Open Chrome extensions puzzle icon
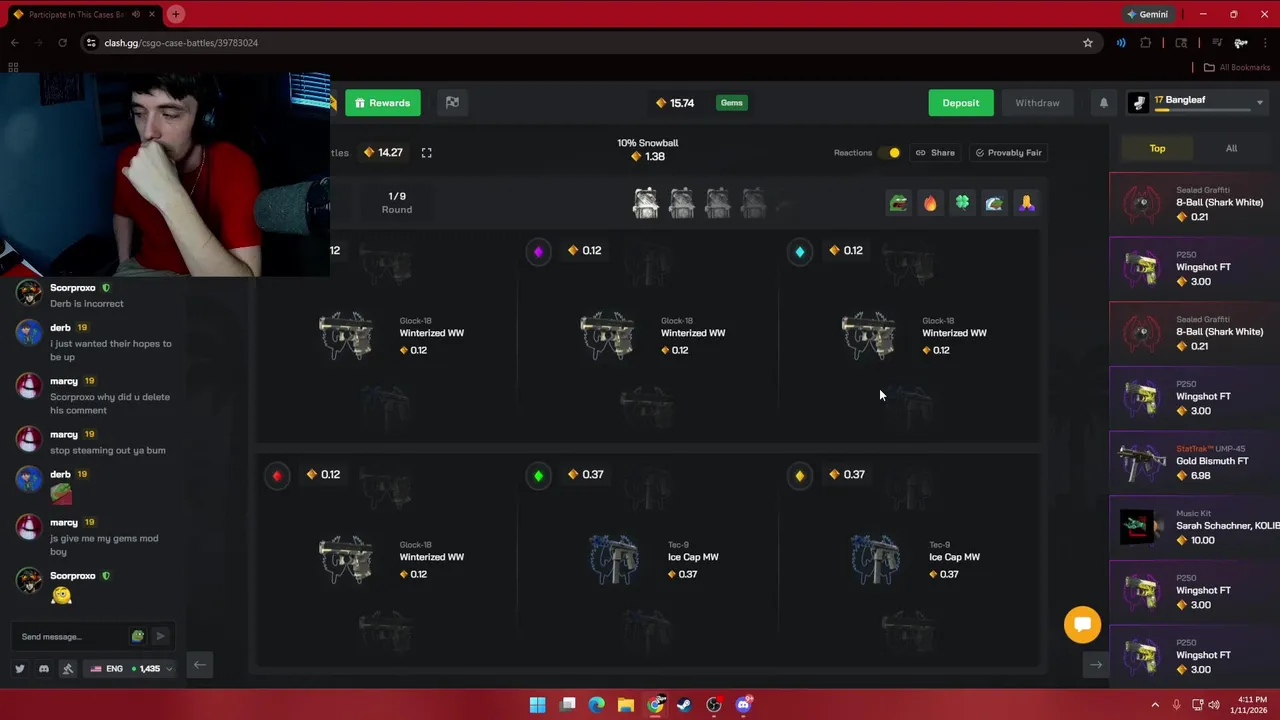 (1146, 43)
